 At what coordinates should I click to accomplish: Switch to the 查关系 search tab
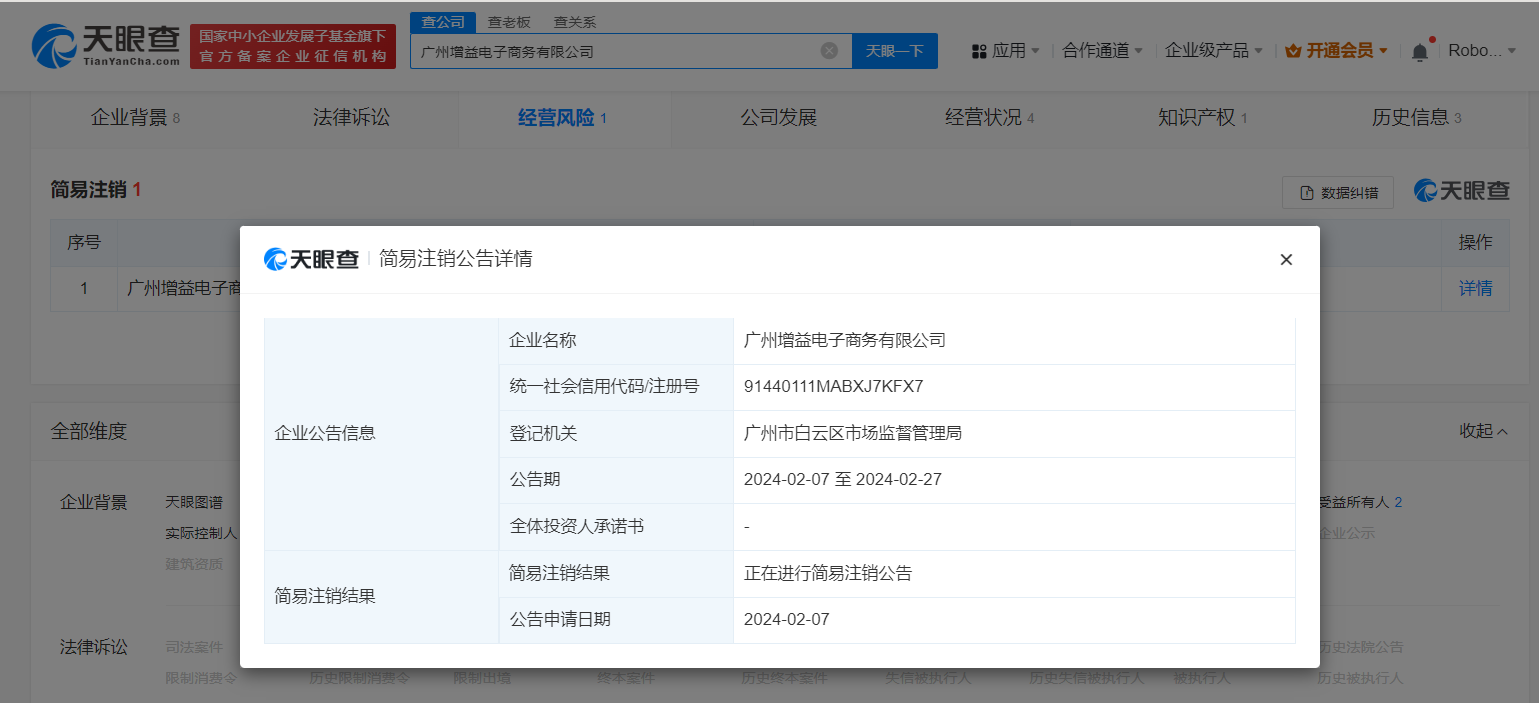tap(575, 22)
